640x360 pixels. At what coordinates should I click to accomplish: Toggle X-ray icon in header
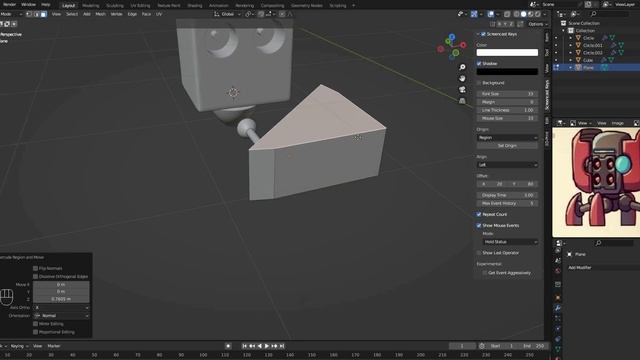pos(507,14)
